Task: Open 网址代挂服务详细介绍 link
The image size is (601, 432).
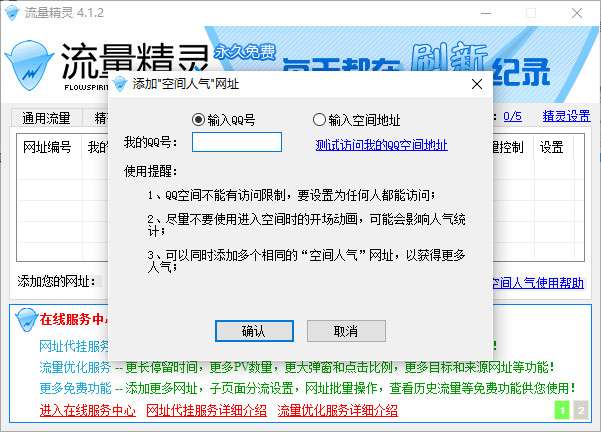Action: click(x=207, y=411)
